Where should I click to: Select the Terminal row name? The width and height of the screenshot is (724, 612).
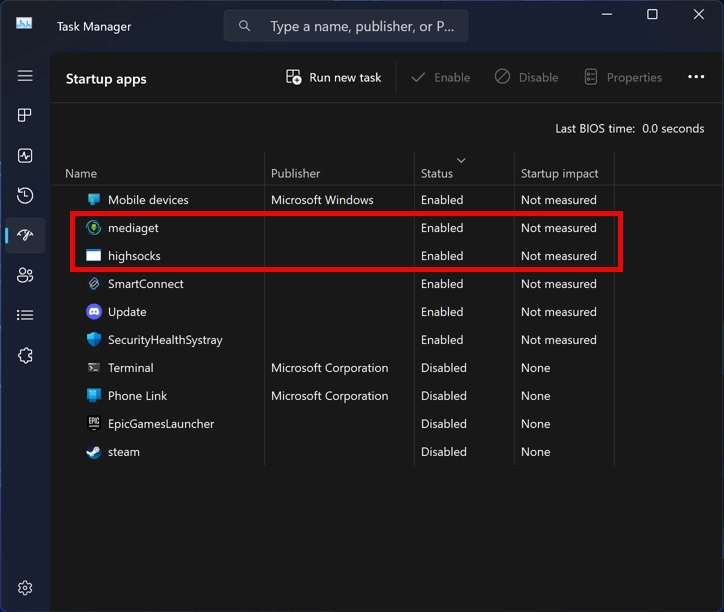131,368
